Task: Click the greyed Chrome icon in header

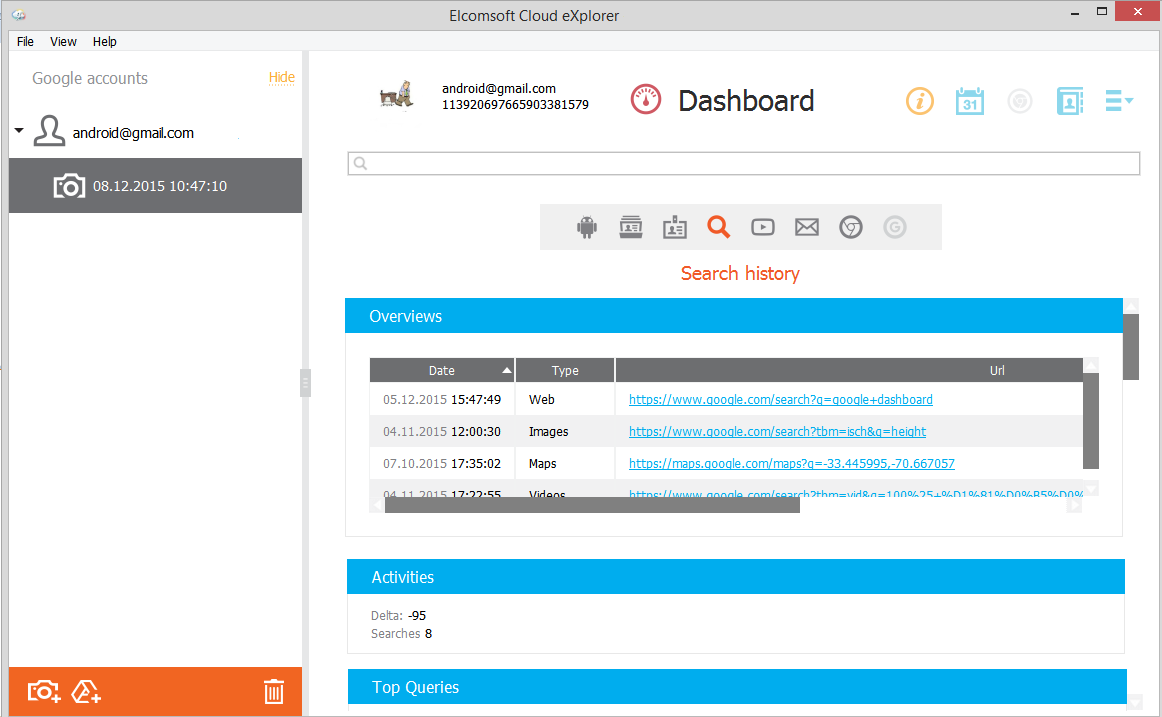Action: (x=1020, y=101)
